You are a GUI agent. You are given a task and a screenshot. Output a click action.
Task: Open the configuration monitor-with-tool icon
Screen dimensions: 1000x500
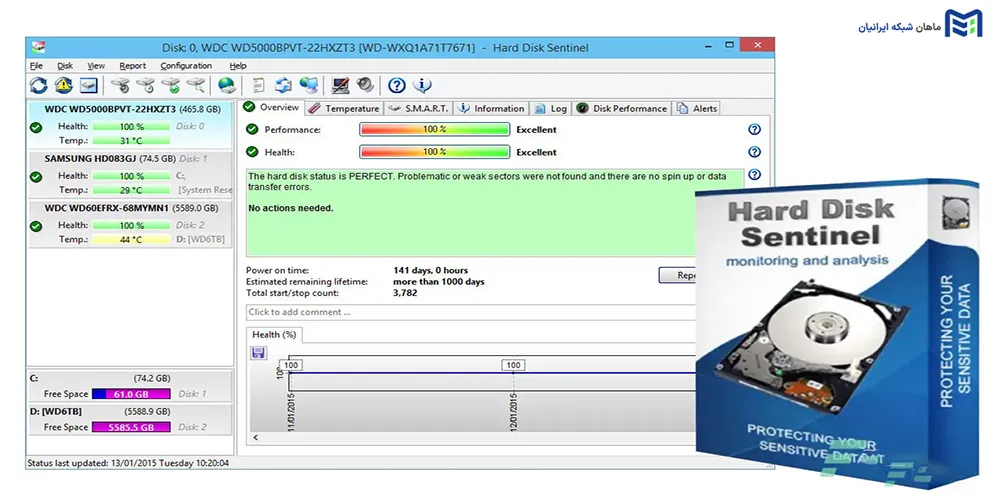[341, 85]
